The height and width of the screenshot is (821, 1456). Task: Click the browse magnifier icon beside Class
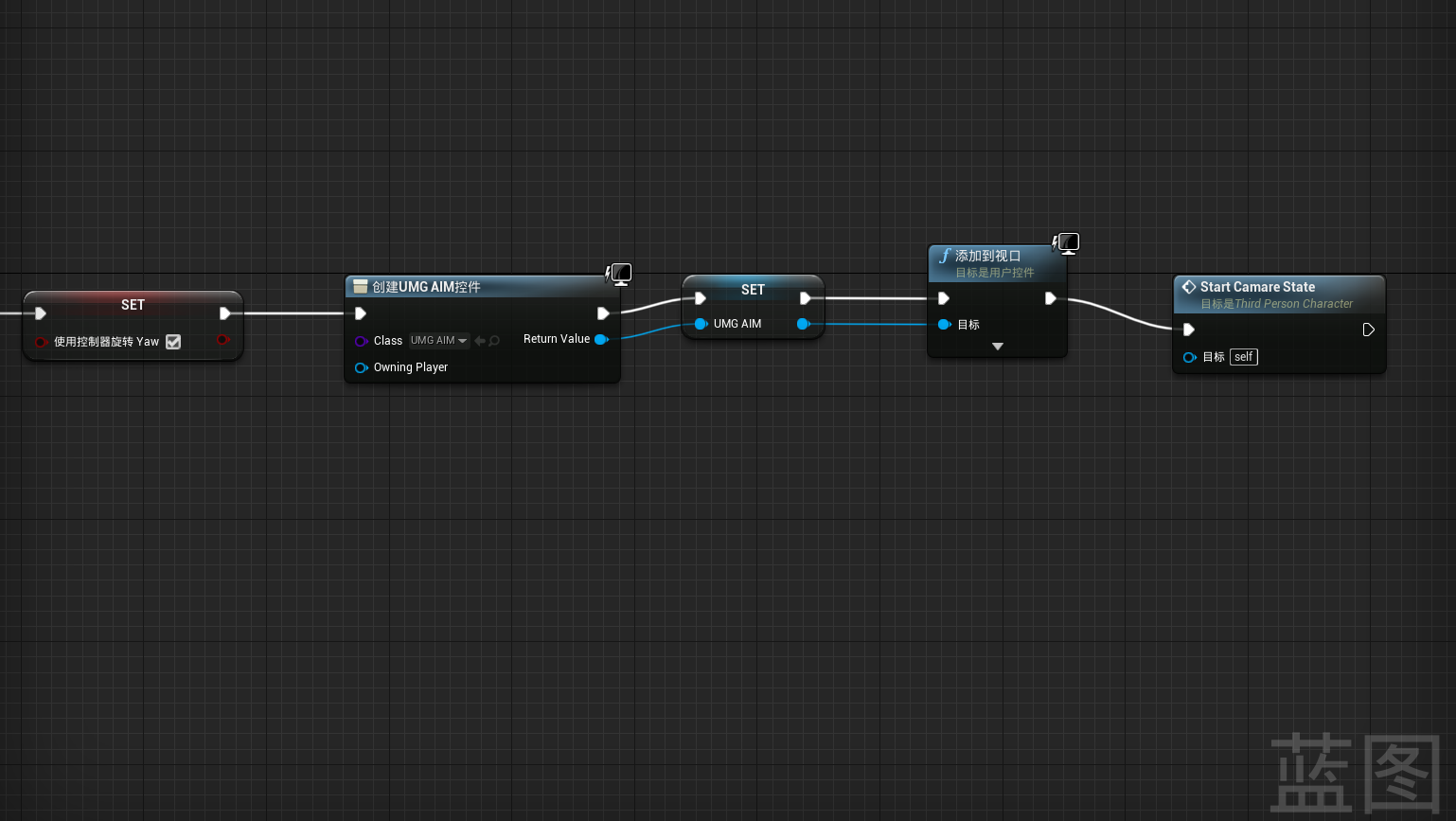(x=494, y=341)
